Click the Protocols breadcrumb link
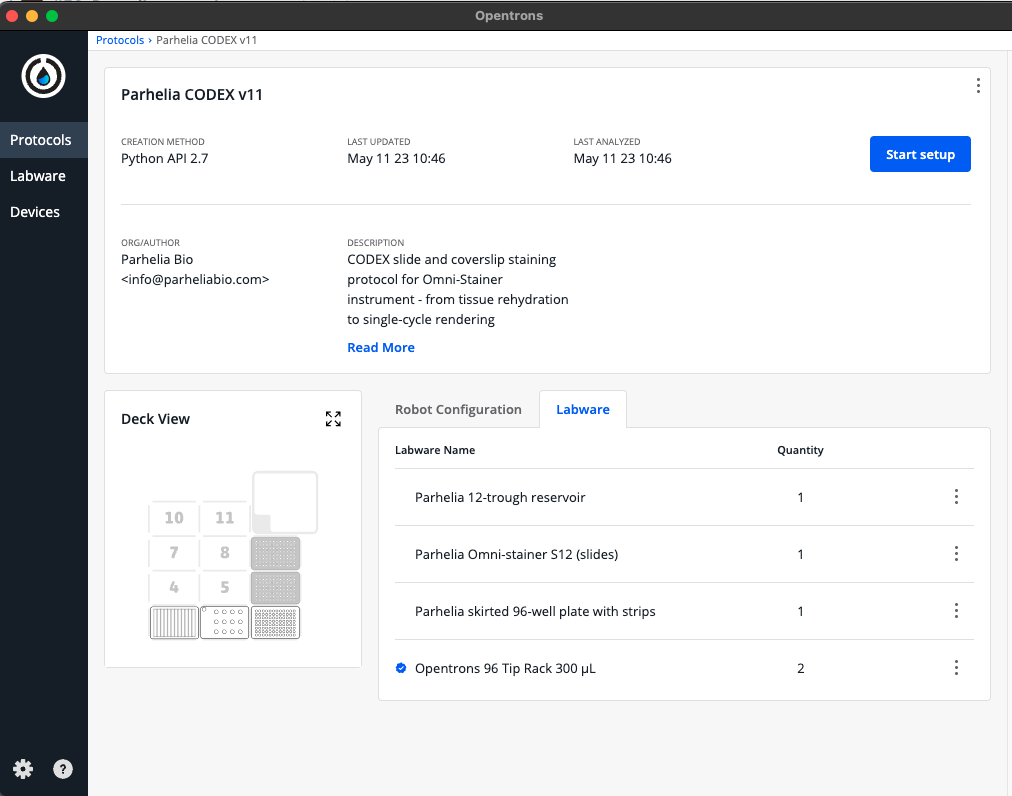The height and width of the screenshot is (796, 1012). (x=120, y=40)
